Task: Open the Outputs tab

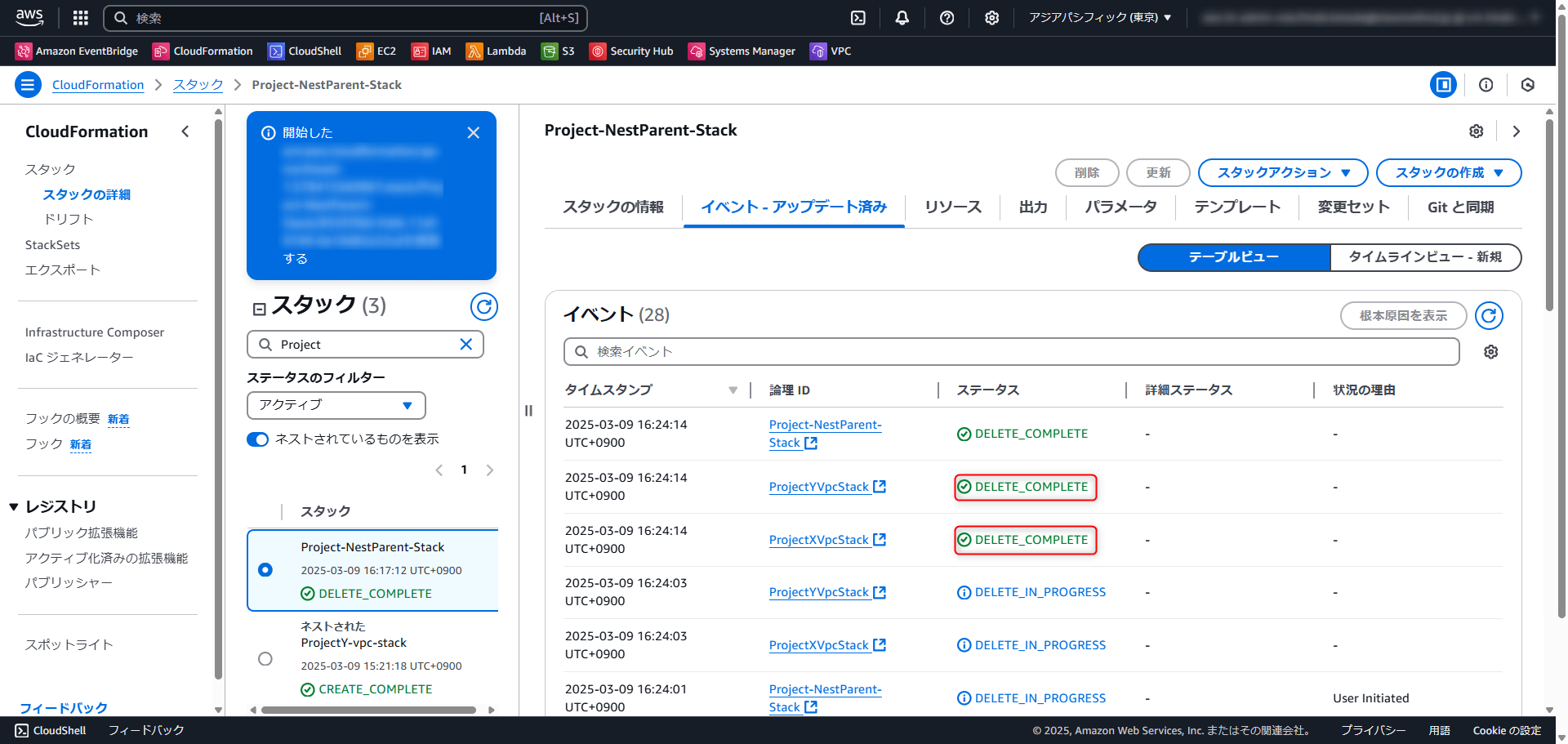Action: [x=1033, y=207]
